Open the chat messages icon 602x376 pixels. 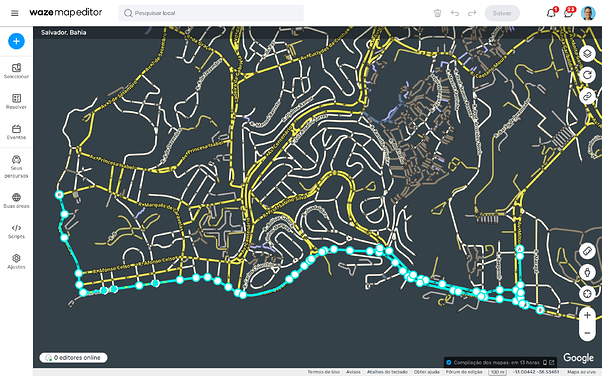pos(569,13)
